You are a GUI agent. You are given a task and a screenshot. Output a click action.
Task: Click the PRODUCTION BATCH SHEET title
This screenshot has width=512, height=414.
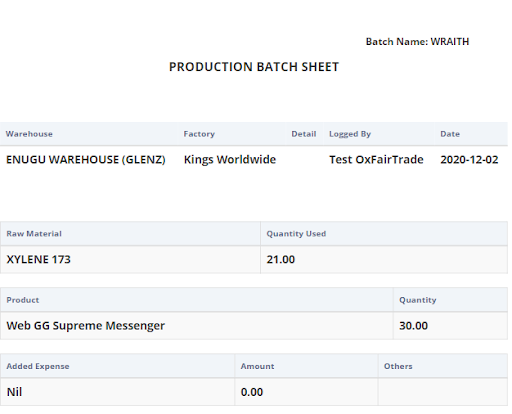click(254, 67)
